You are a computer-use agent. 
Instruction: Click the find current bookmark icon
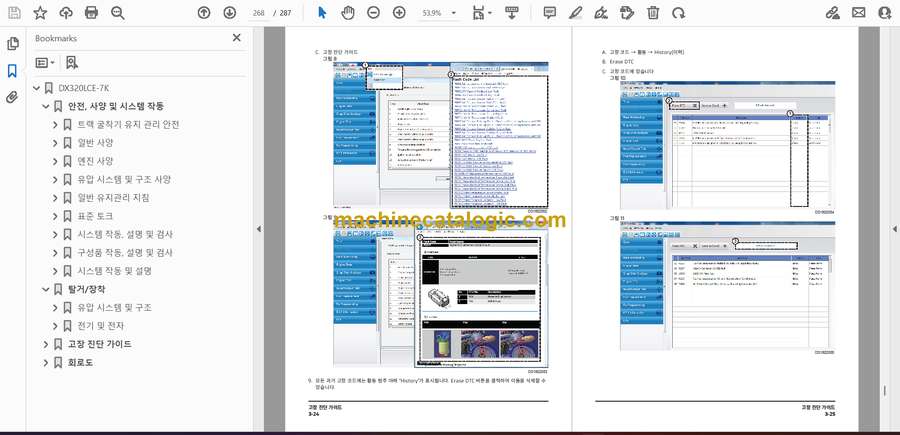[72, 63]
